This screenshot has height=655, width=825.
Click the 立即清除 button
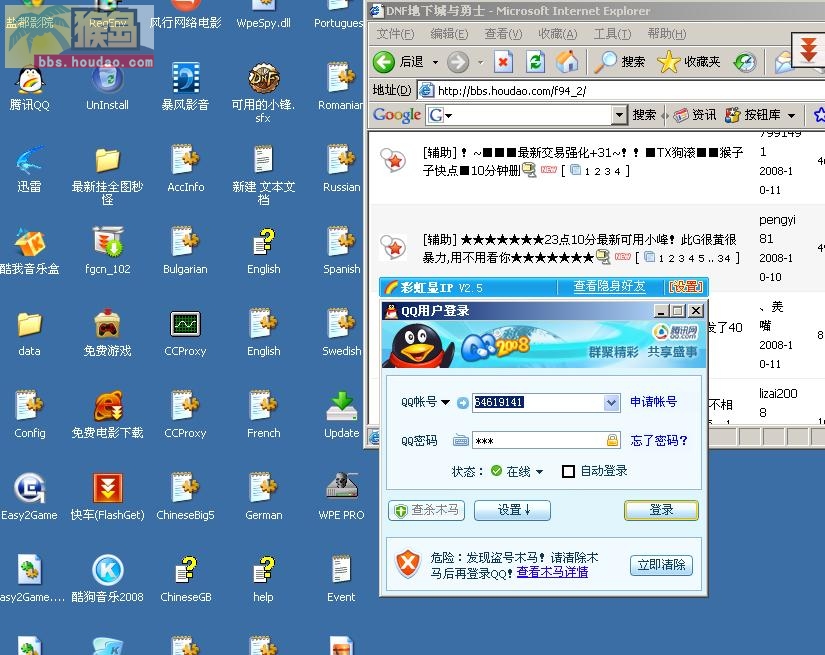pyautogui.click(x=661, y=565)
